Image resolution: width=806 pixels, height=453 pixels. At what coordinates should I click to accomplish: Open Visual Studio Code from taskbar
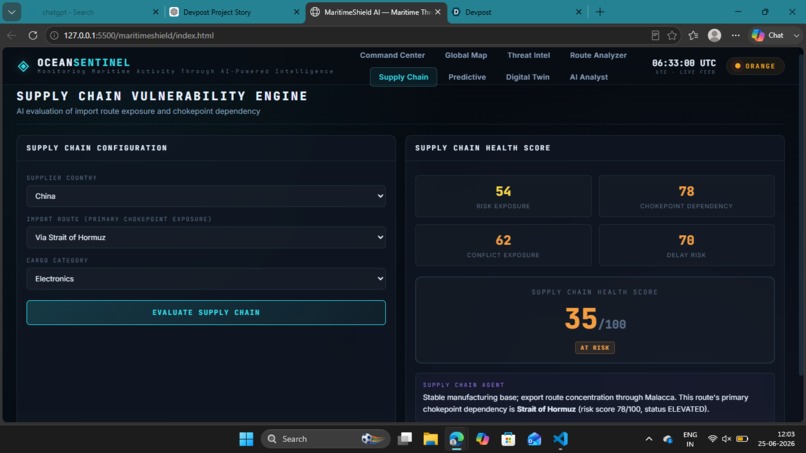click(x=560, y=439)
